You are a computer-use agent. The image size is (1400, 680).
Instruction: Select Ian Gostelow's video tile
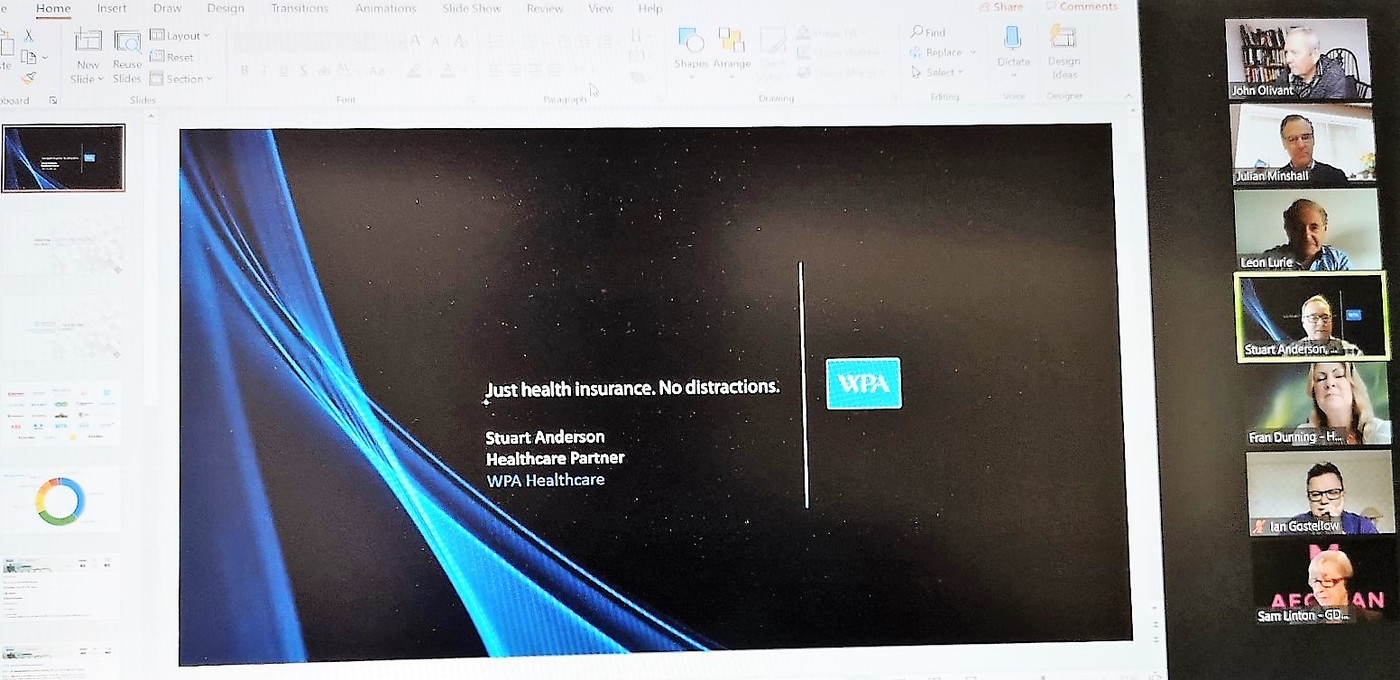click(1322, 492)
